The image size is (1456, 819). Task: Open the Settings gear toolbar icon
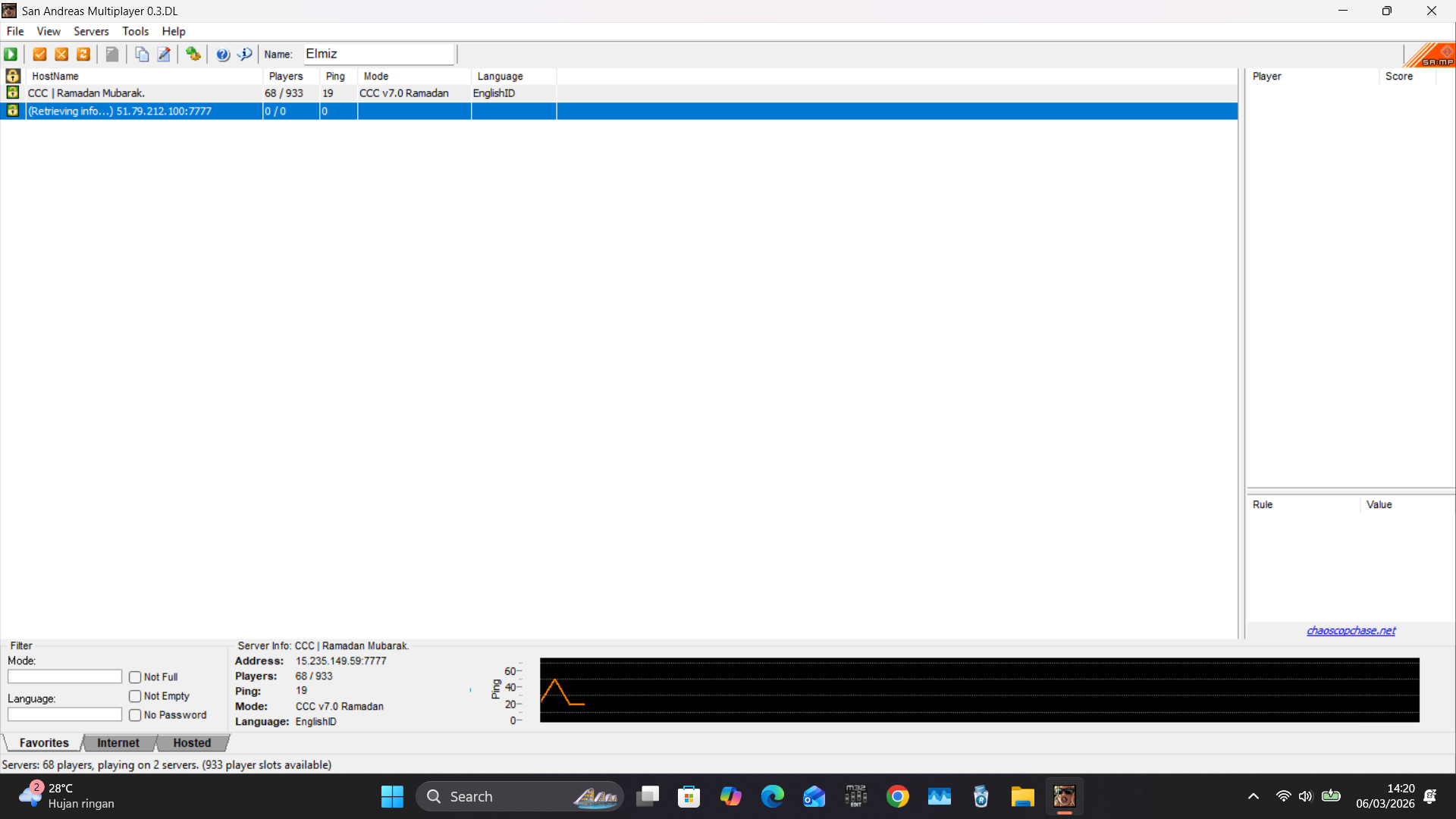point(193,54)
